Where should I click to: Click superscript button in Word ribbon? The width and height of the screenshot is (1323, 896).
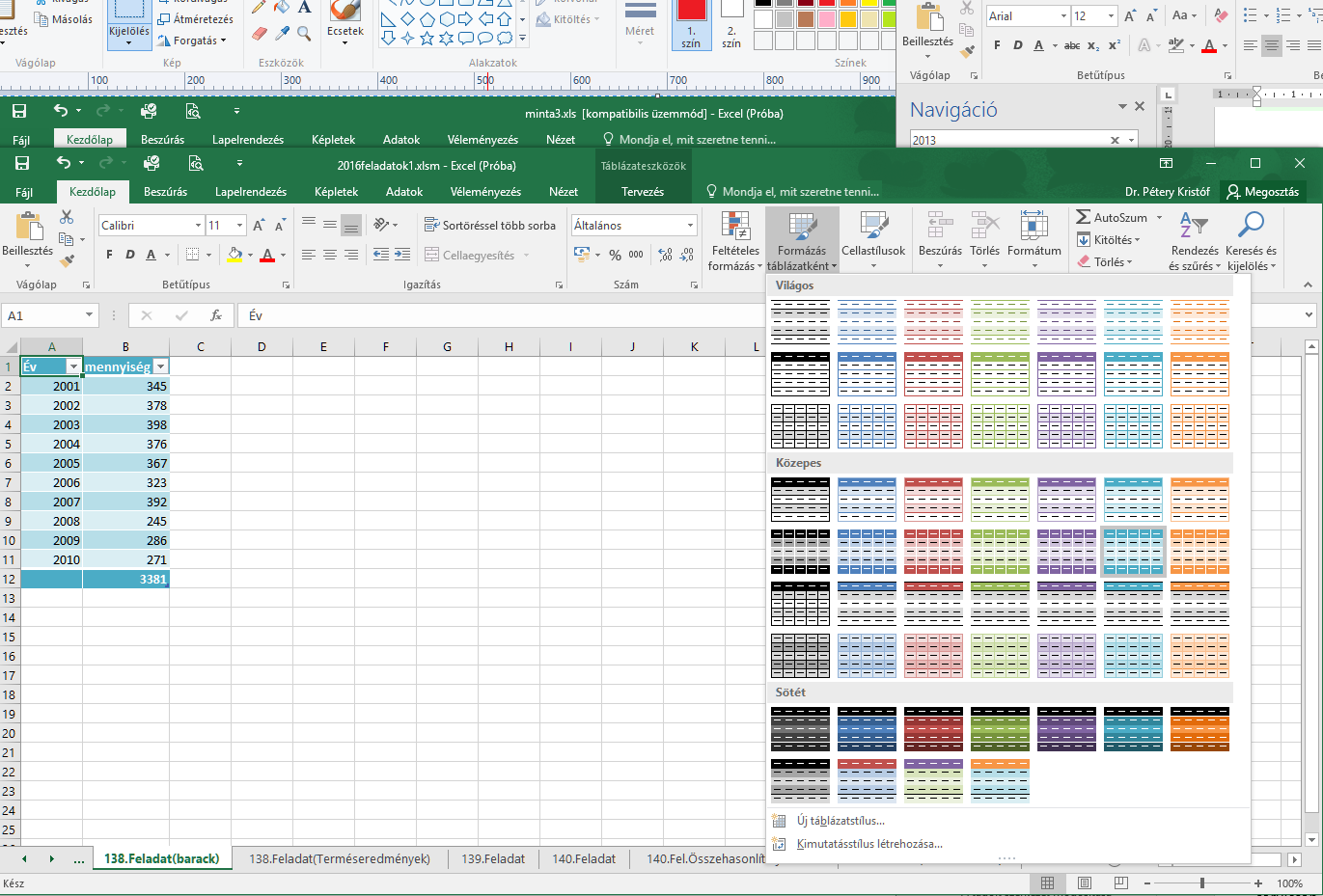(1115, 45)
